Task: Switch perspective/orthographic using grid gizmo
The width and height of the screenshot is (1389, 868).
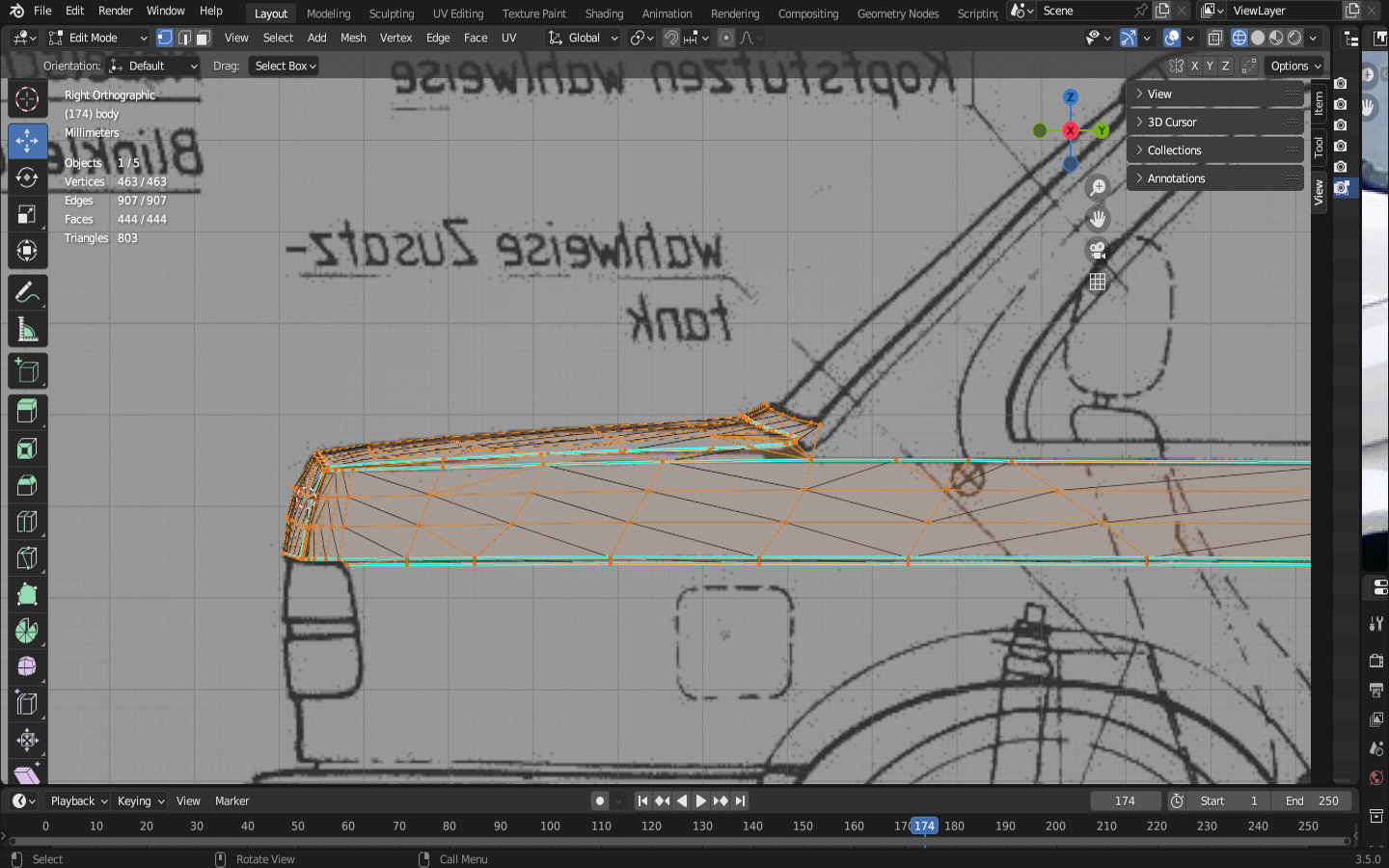Action: 1098,282
